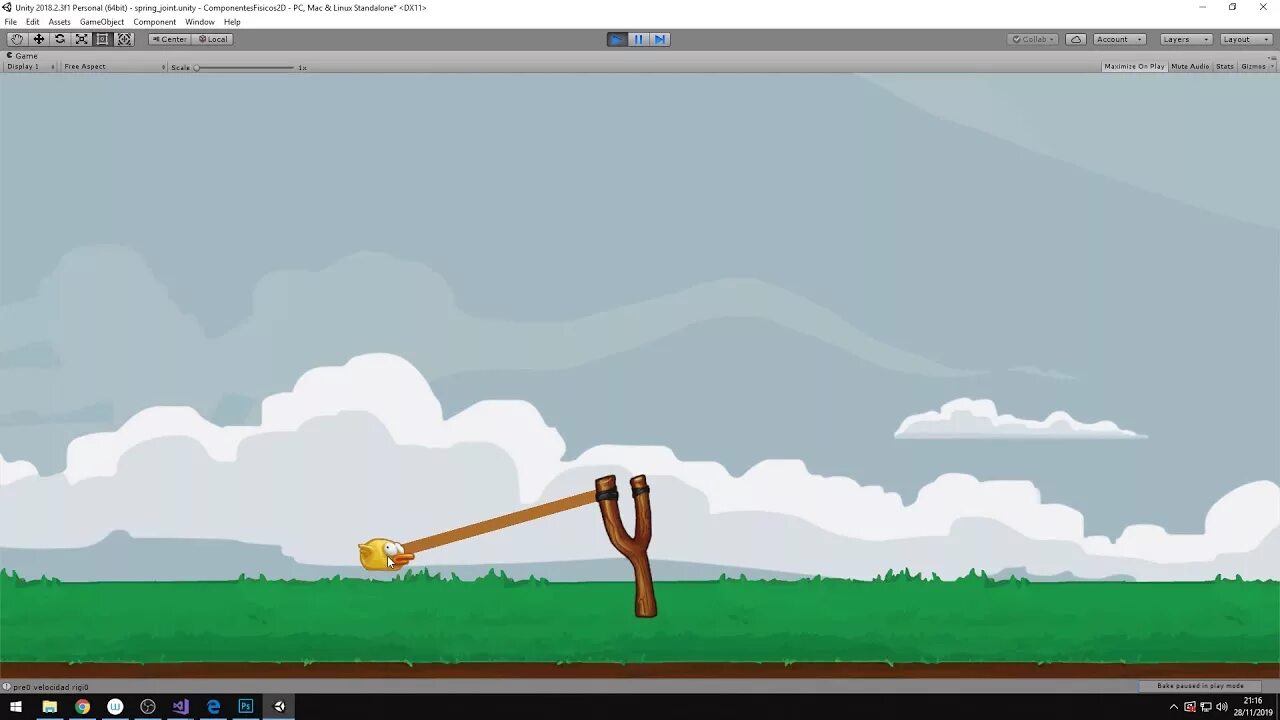Show hidden system tray icons
The width and height of the screenshot is (1280, 720).
[1174, 707]
